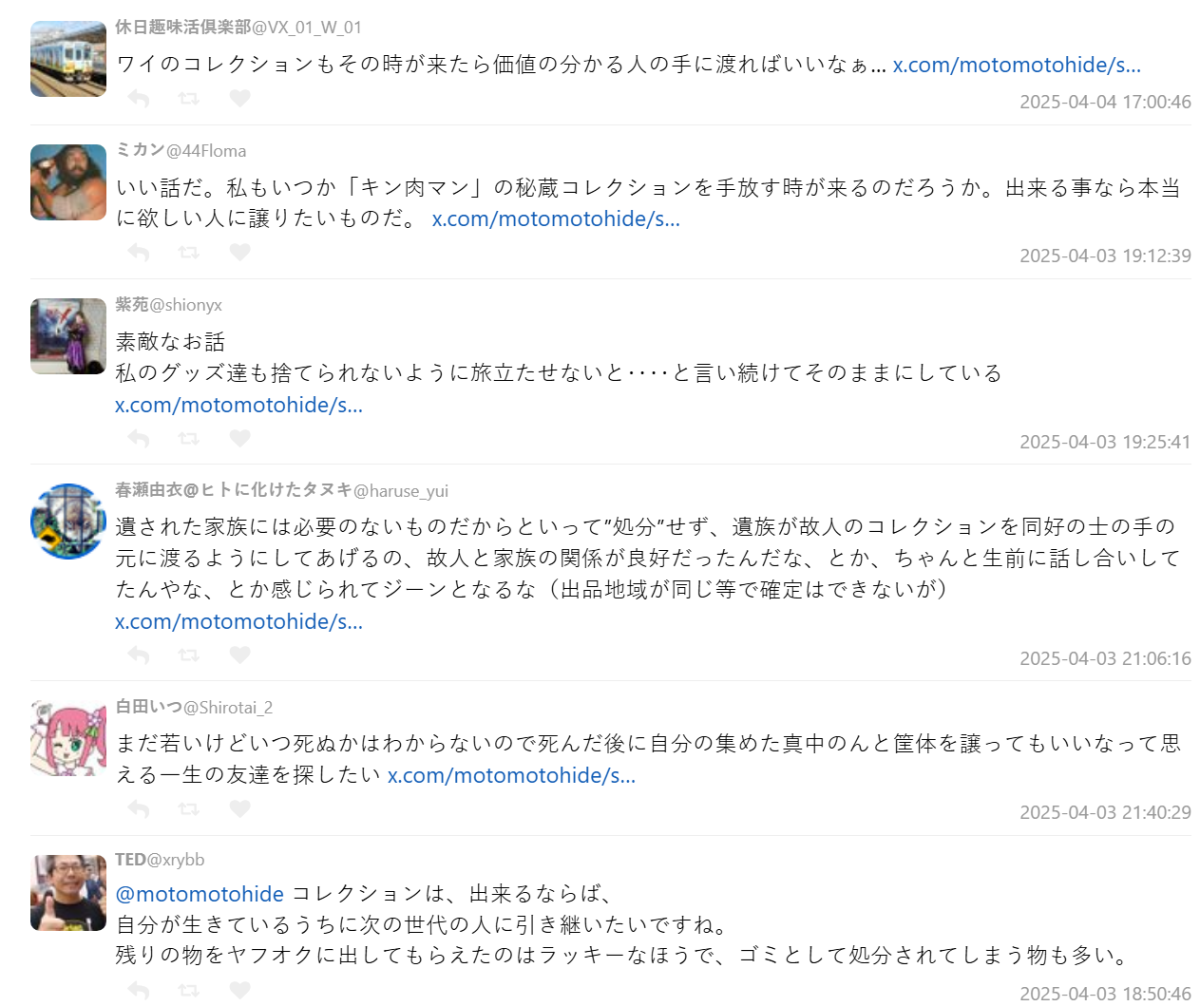Viewport: 1200px width, 1006px height.
Task: Open x.com link in 白田いつ tweet
Action: coord(512,776)
